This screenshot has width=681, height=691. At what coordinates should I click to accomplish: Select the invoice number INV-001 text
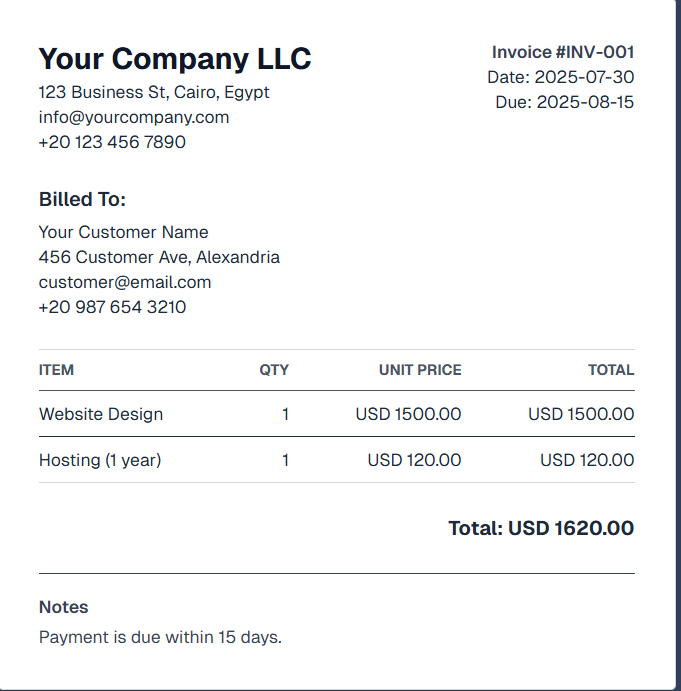563,52
